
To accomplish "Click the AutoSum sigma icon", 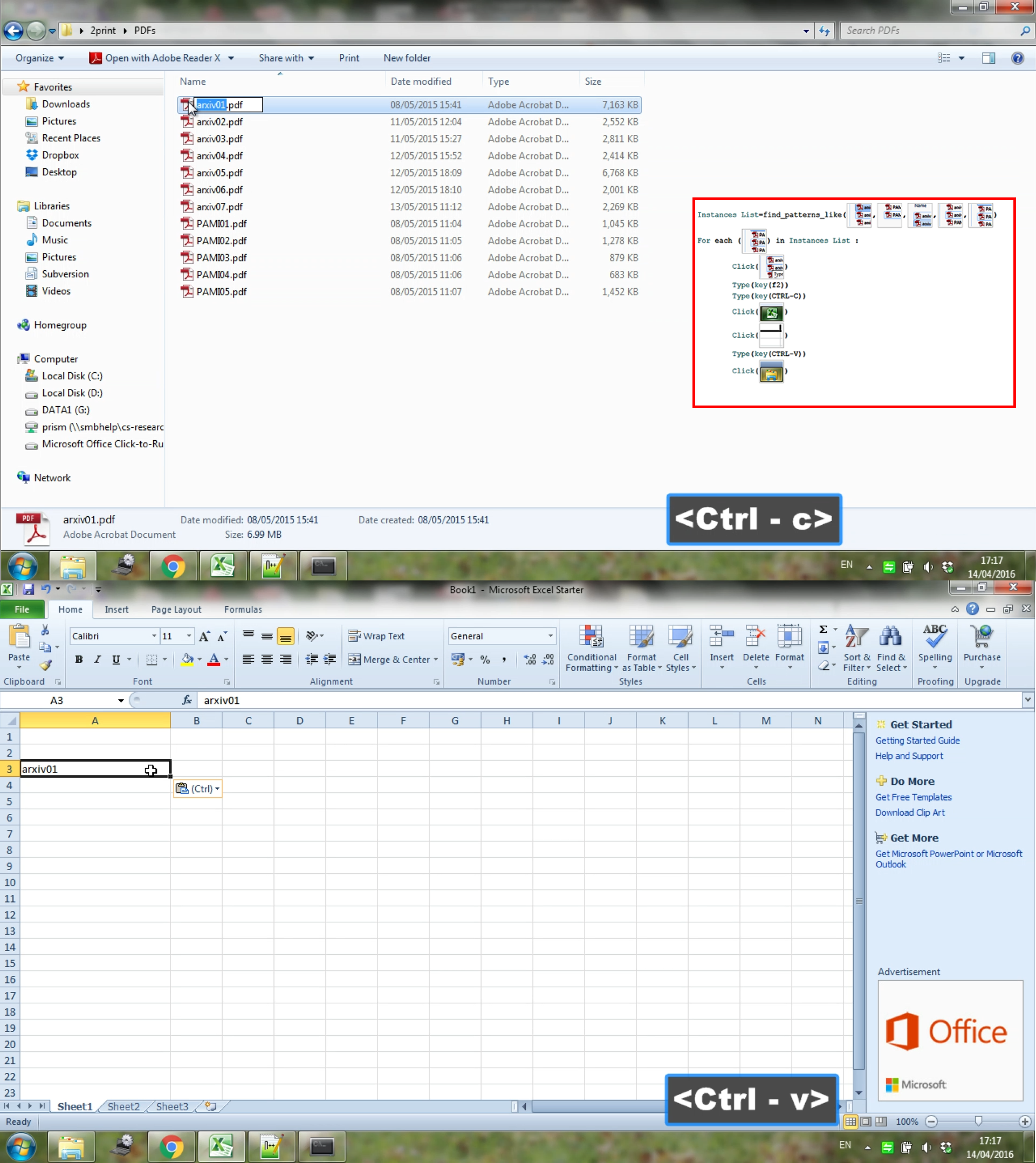I will [823, 629].
